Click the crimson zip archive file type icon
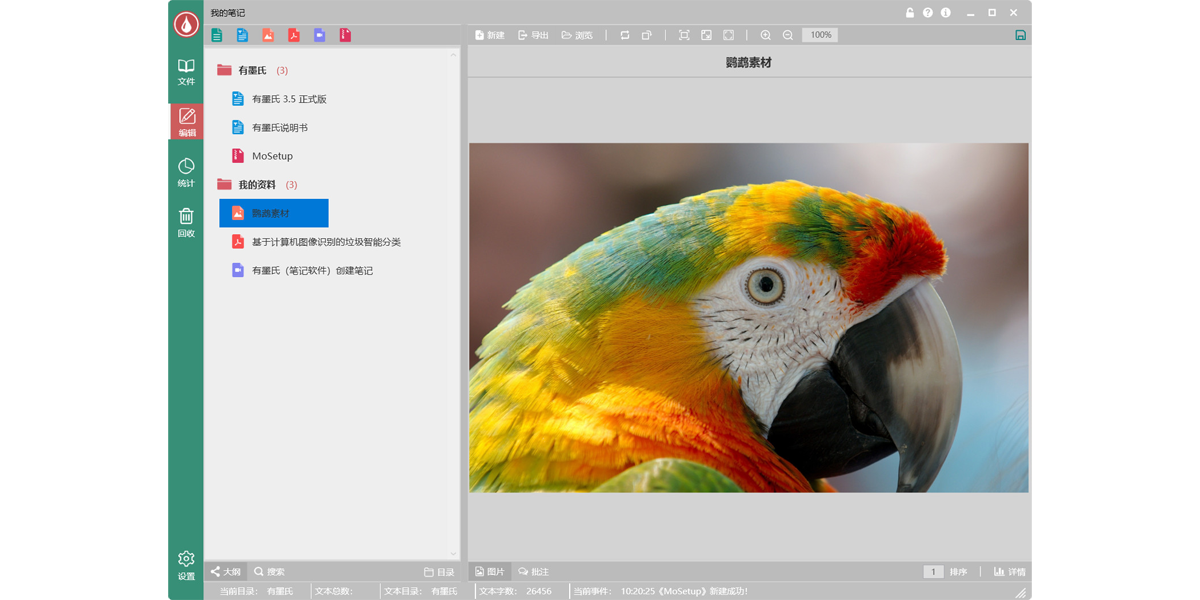1200x600 pixels. (345, 35)
